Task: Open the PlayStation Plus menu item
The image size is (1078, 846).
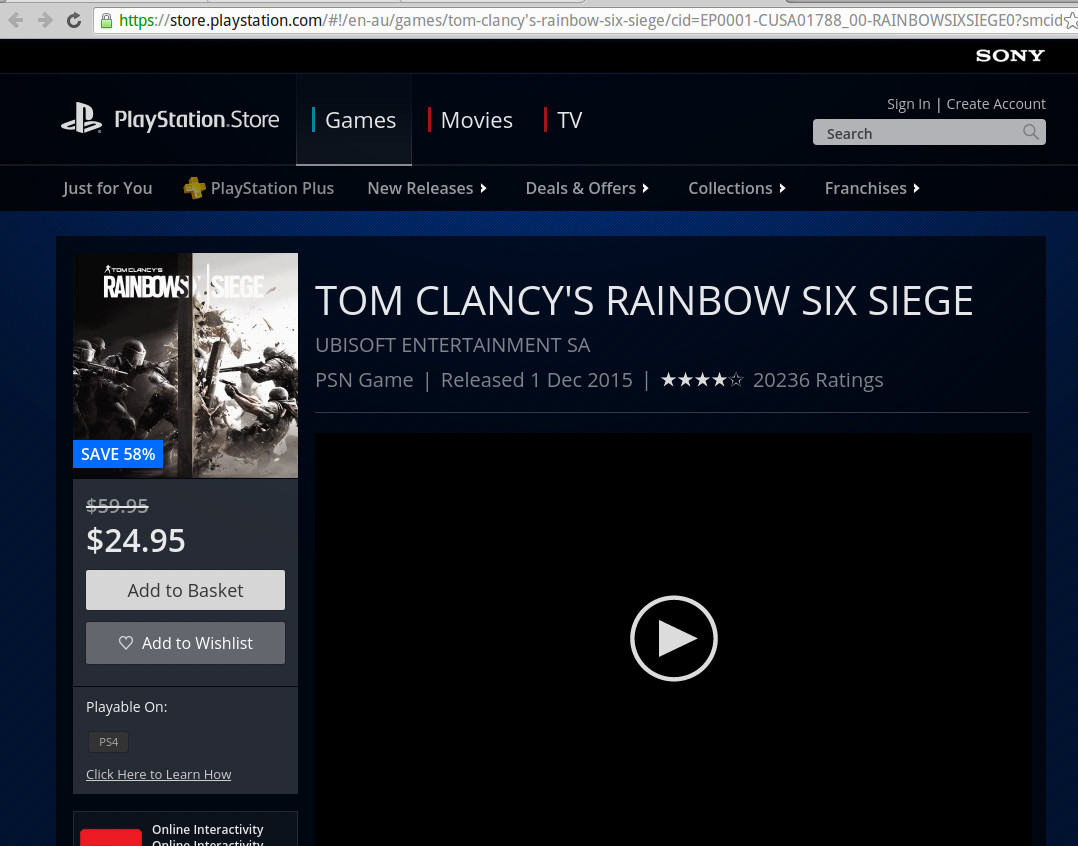Action: [258, 188]
